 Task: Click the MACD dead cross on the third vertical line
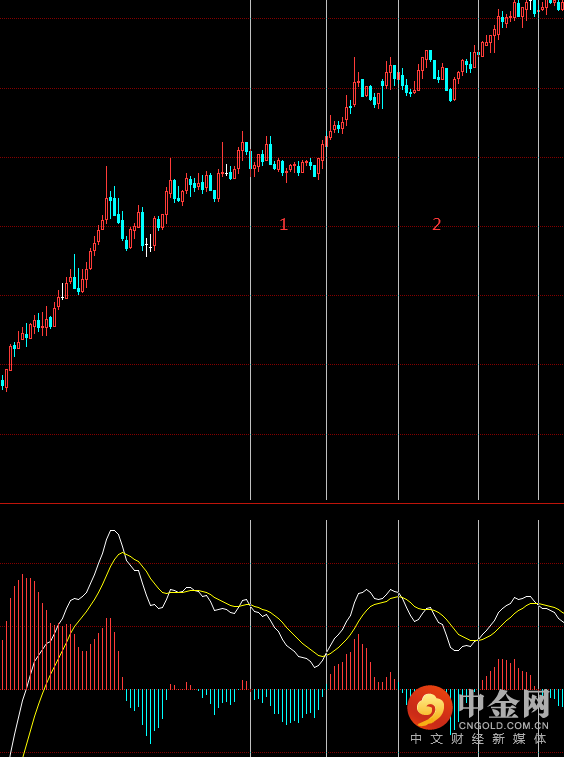coord(398,595)
